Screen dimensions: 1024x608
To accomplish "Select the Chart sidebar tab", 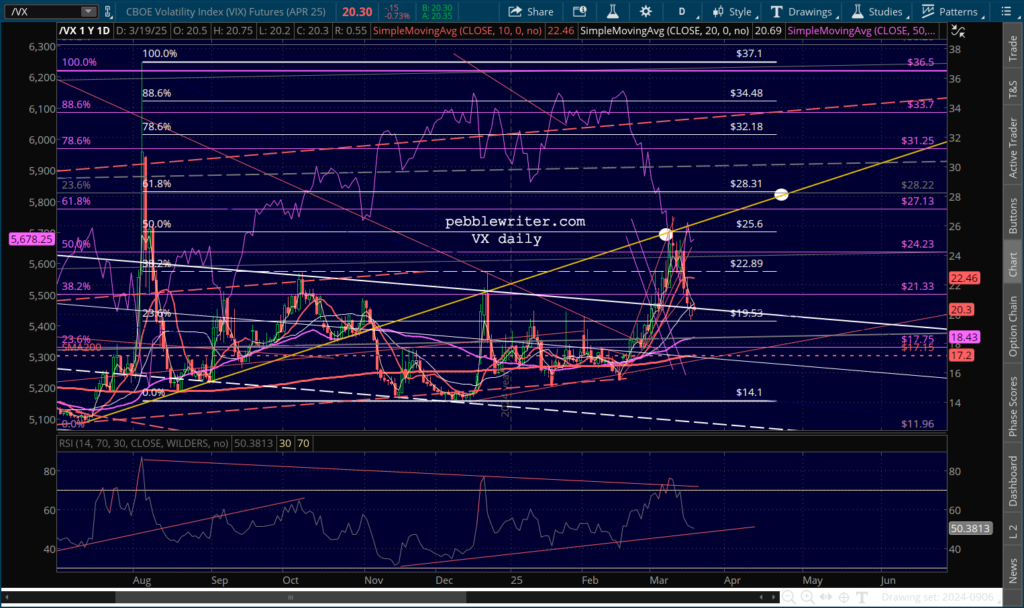I will click(x=1013, y=264).
